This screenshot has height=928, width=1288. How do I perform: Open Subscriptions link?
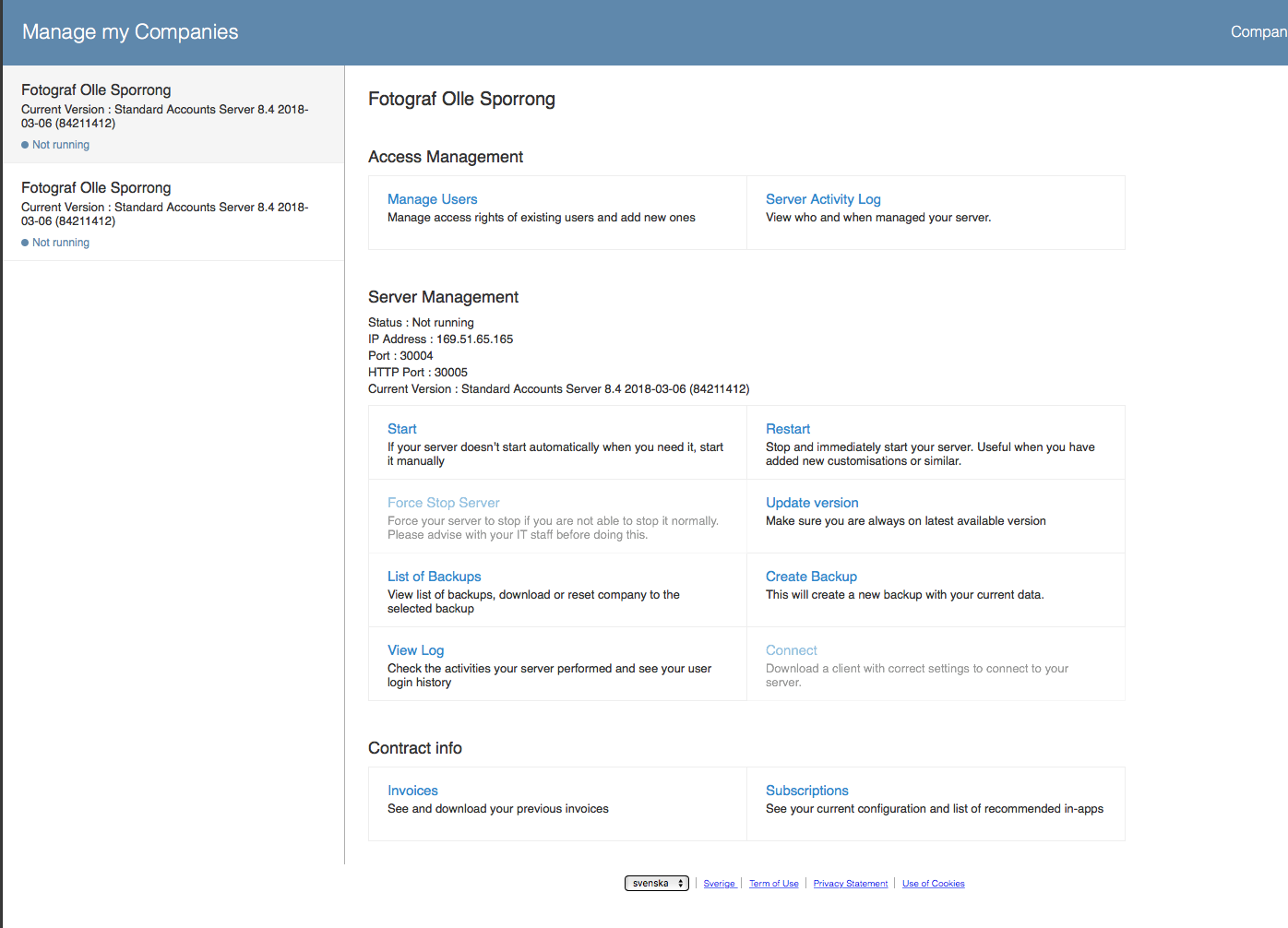tap(806, 791)
